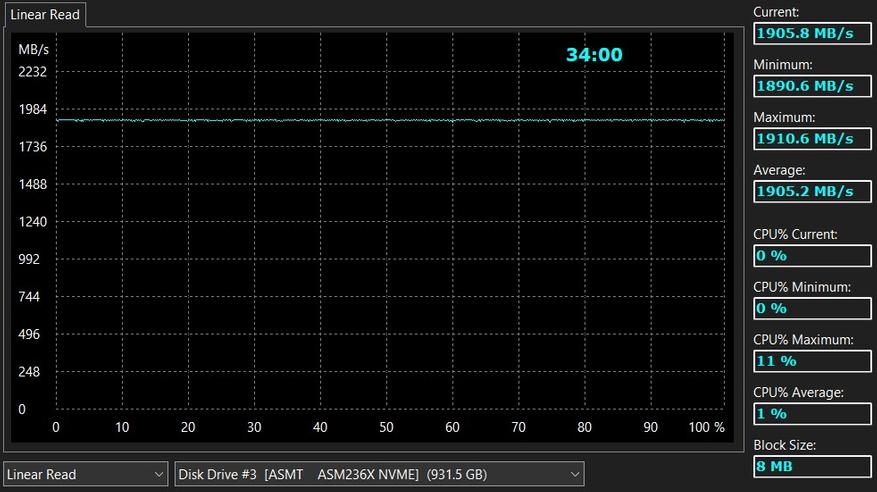
Task: Click the CPU% Average 1 % field
Action: coord(812,414)
